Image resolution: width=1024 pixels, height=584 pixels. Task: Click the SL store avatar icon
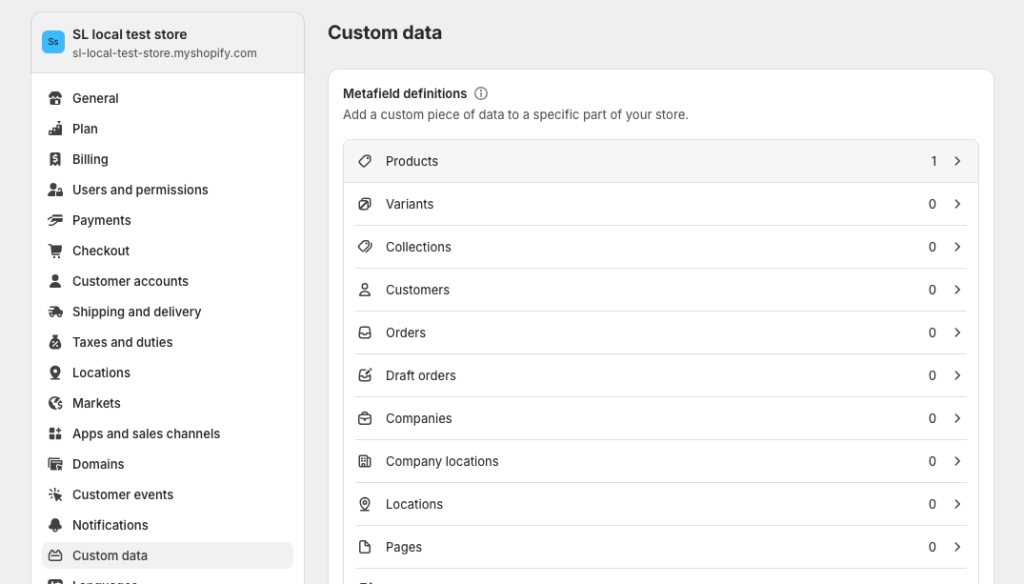53,42
